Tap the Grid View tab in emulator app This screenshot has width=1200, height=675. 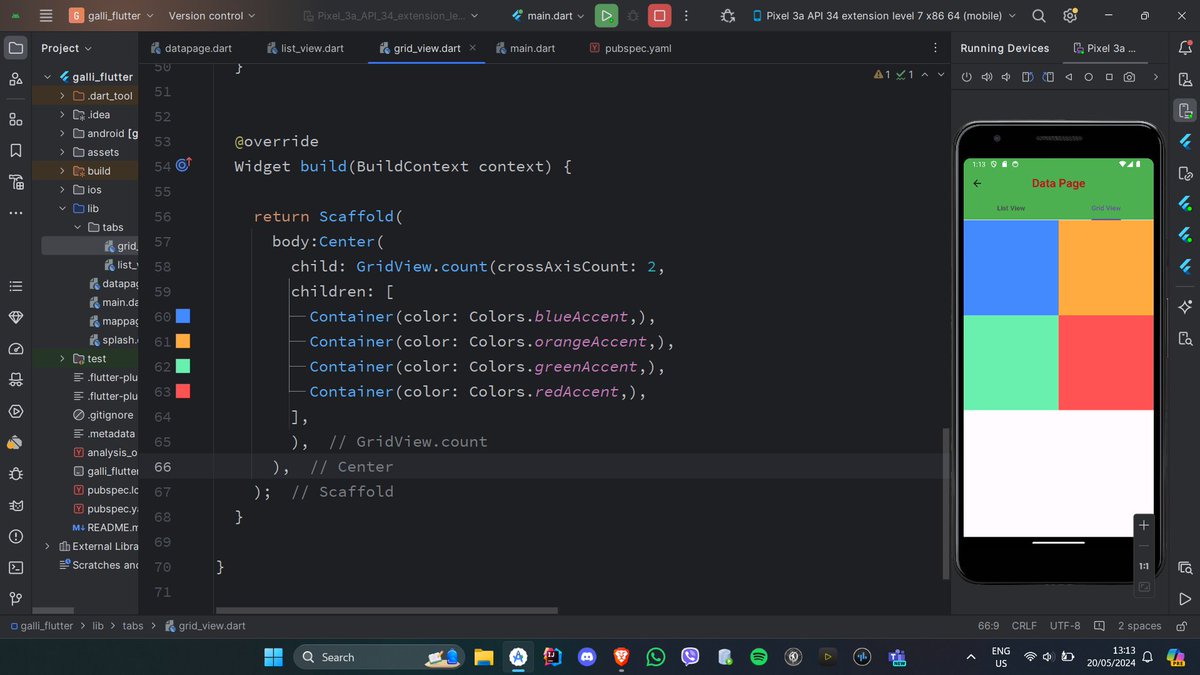coord(1106,208)
